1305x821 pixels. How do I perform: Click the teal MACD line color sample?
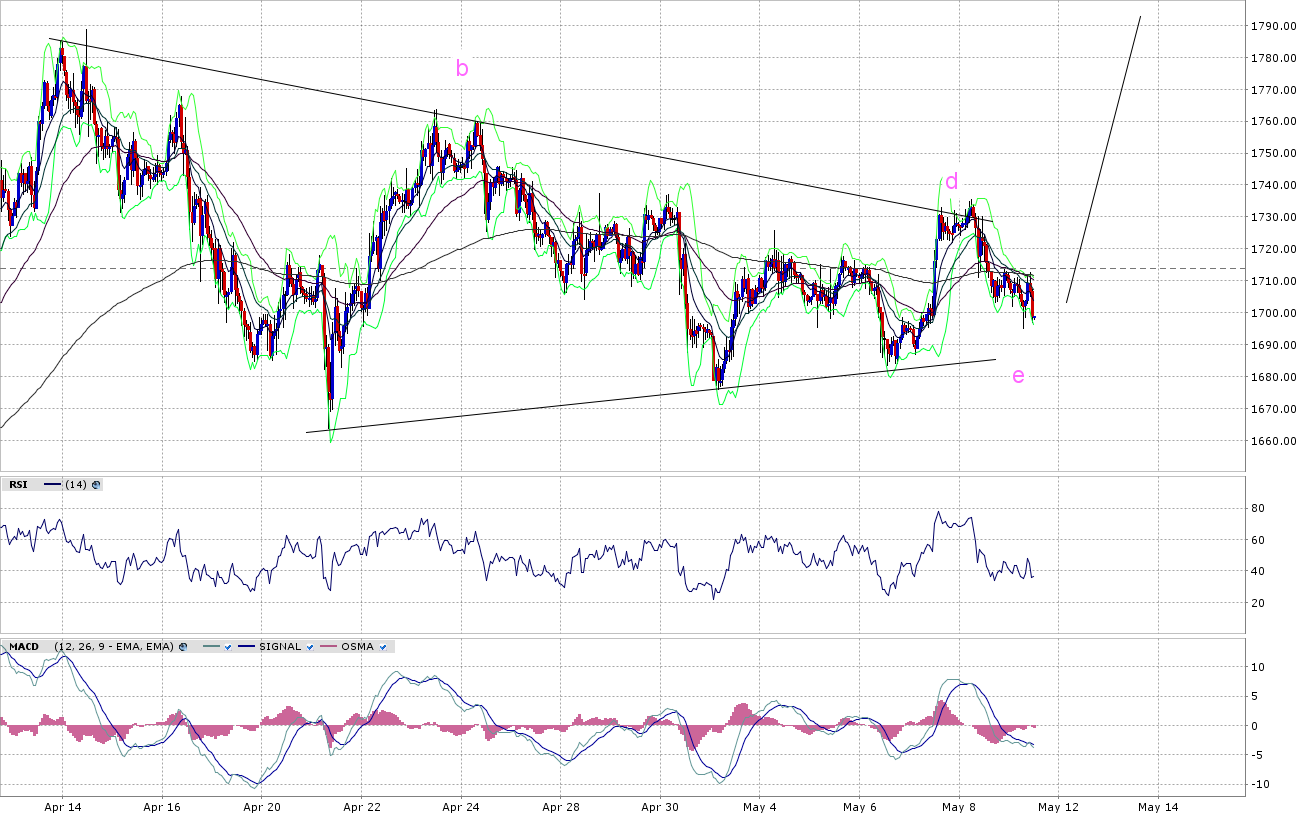(210, 647)
